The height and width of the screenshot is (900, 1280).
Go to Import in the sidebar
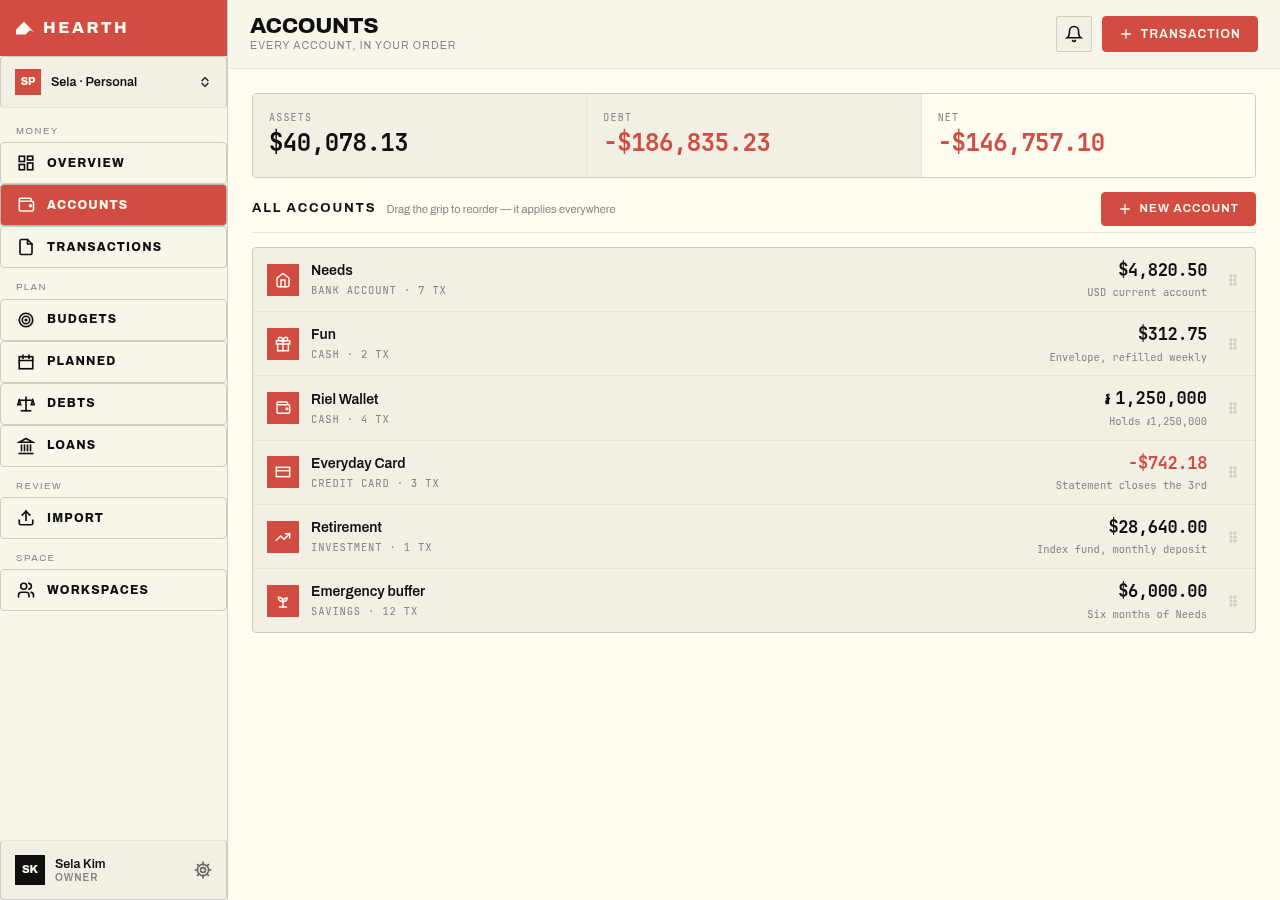113,518
